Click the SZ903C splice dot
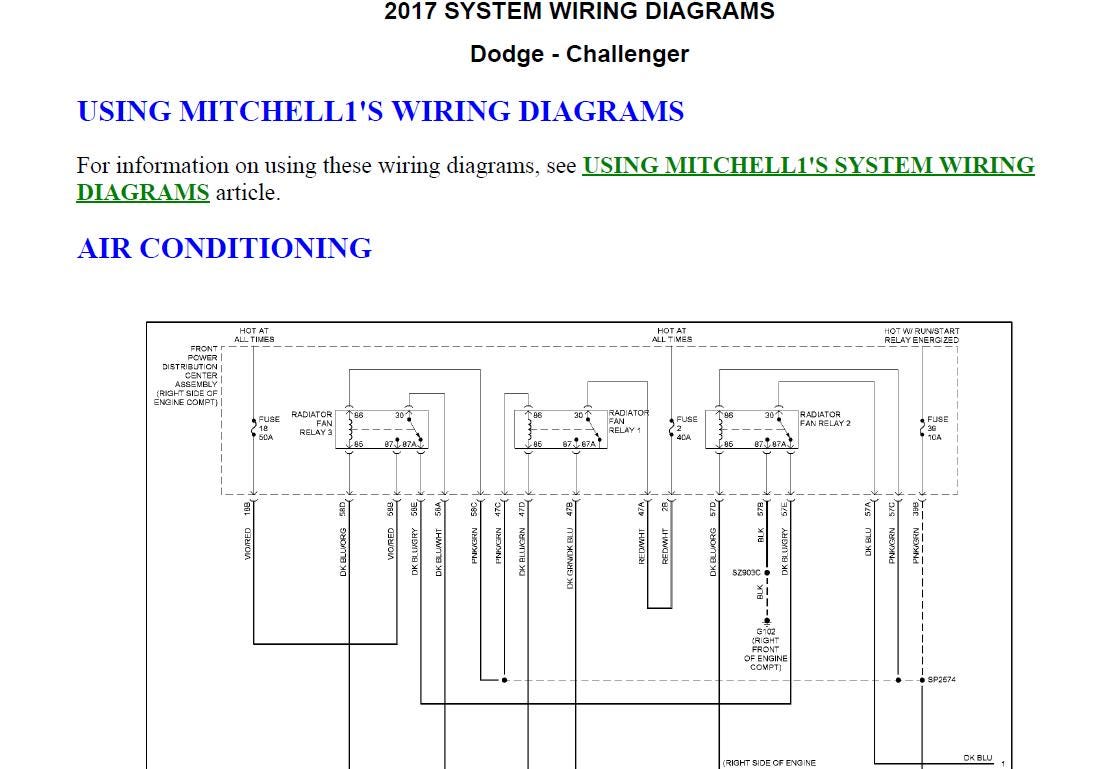The width and height of the screenshot is (1117, 769). tap(767, 573)
